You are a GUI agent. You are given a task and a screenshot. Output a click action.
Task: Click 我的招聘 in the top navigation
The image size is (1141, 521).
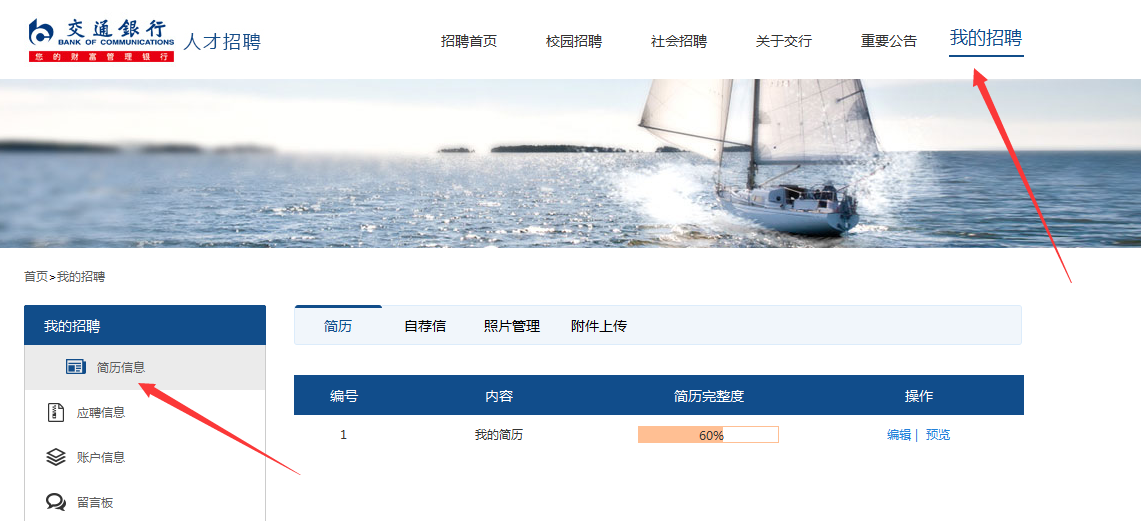986,39
